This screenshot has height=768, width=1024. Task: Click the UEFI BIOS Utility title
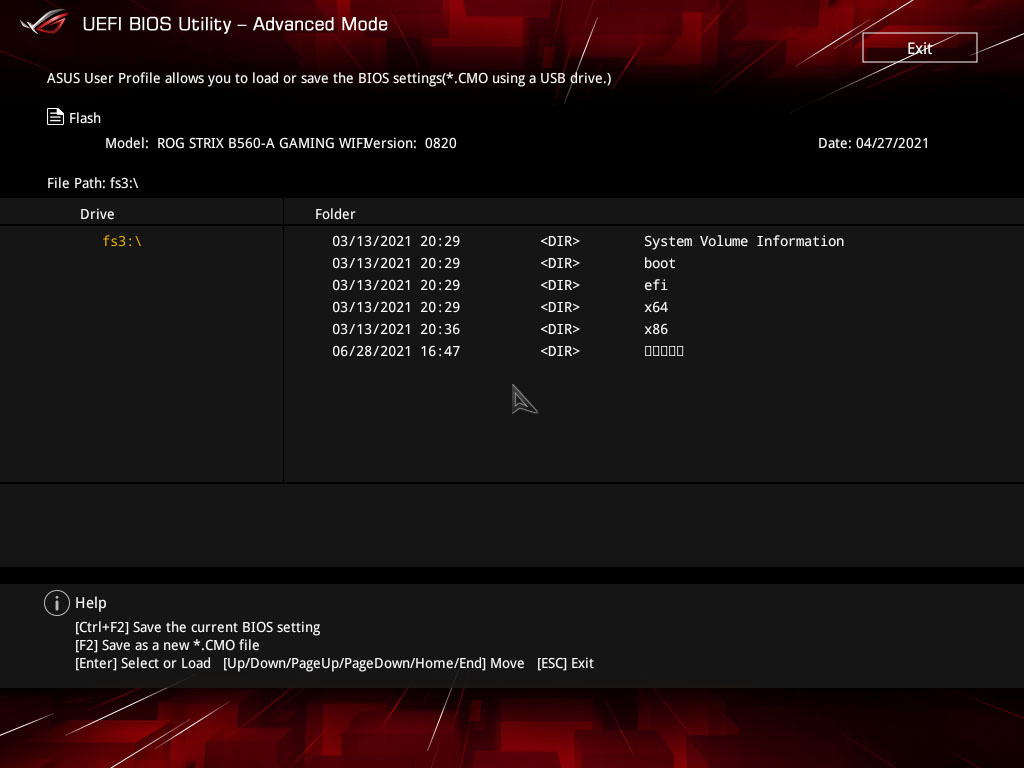click(235, 24)
